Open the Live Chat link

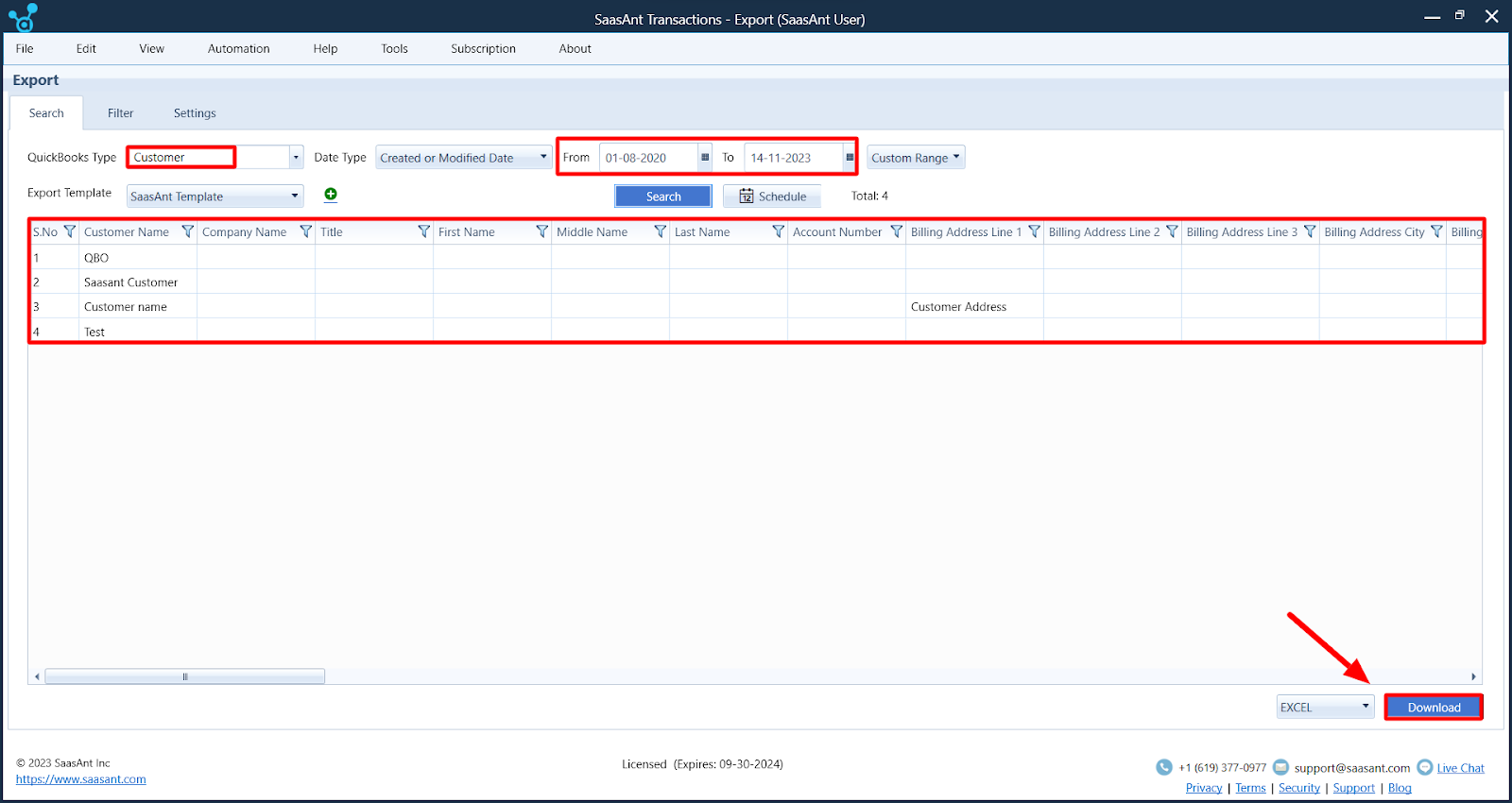pyautogui.click(x=1460, y=768)
